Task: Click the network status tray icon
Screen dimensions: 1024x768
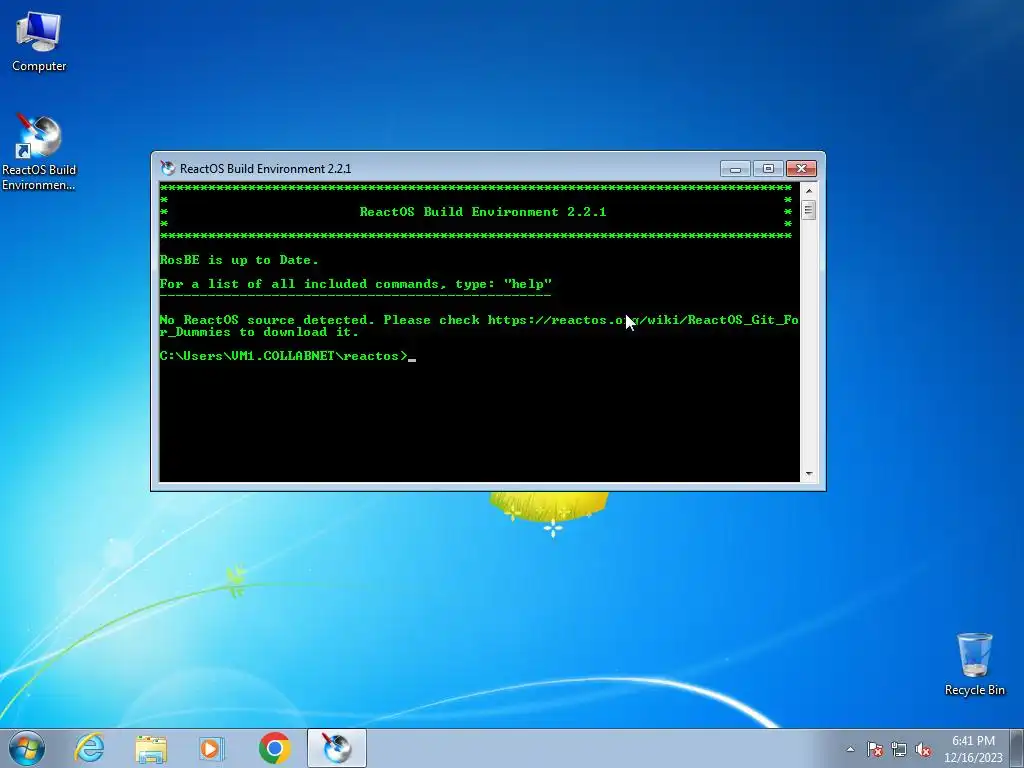Action: 899,749
